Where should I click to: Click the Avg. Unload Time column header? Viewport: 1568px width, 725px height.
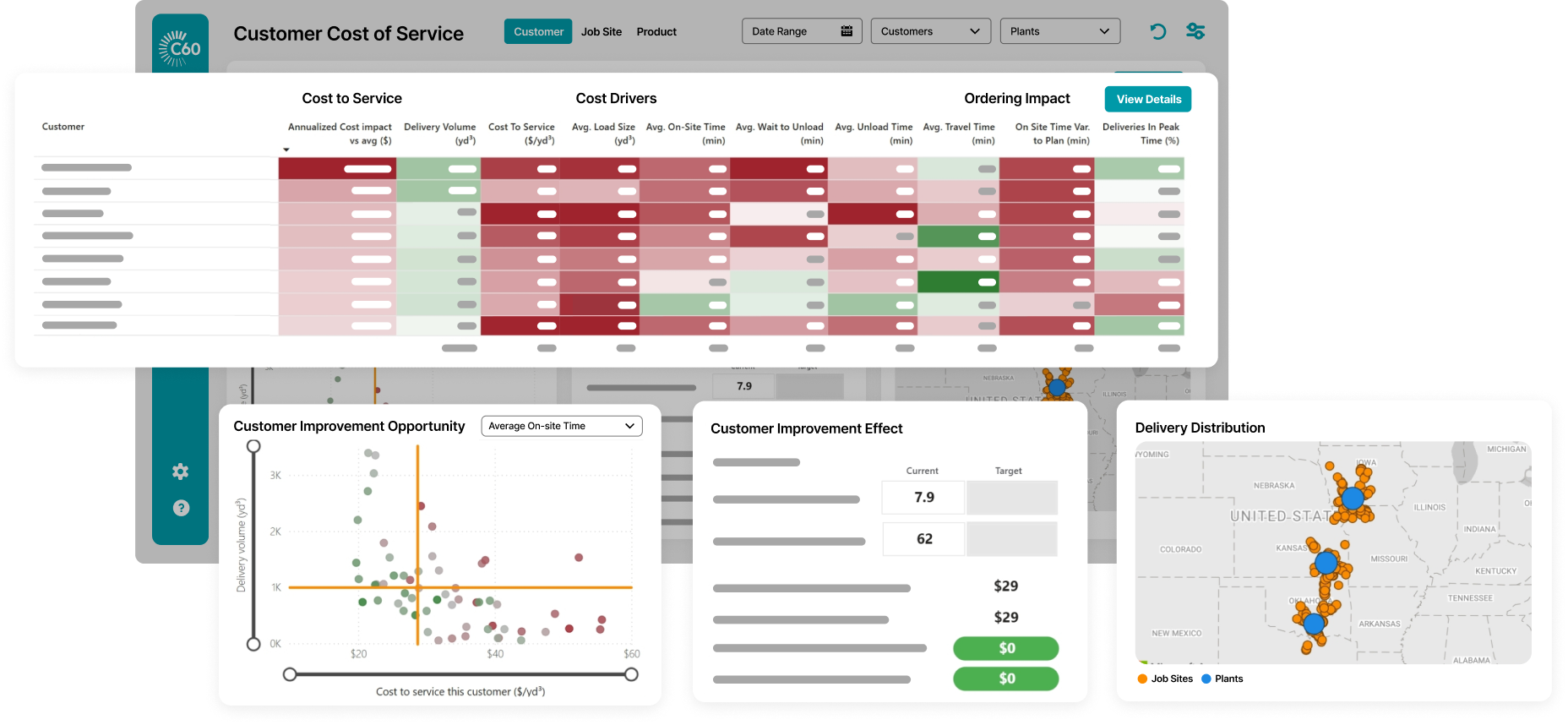(874, 134)
